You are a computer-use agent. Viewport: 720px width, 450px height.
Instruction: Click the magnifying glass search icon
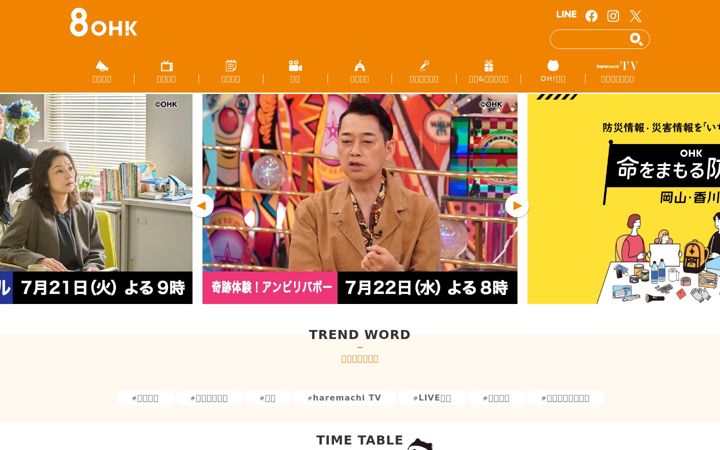[x=636, y=39]
